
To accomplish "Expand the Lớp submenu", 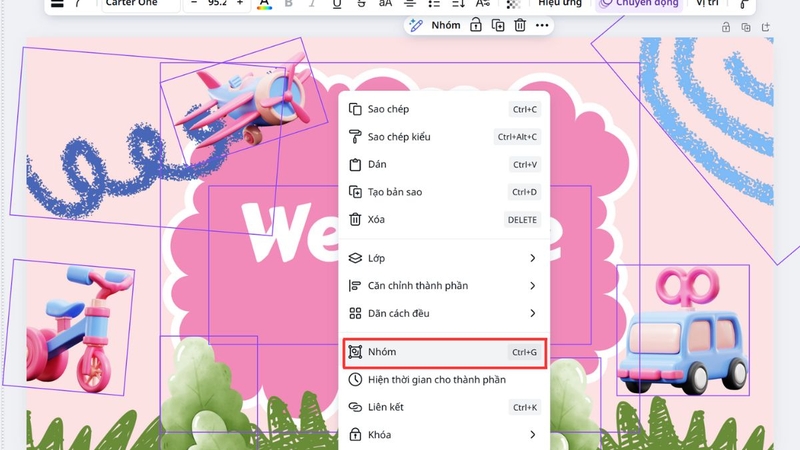I will pyautogui.click(x=444, y=258).
